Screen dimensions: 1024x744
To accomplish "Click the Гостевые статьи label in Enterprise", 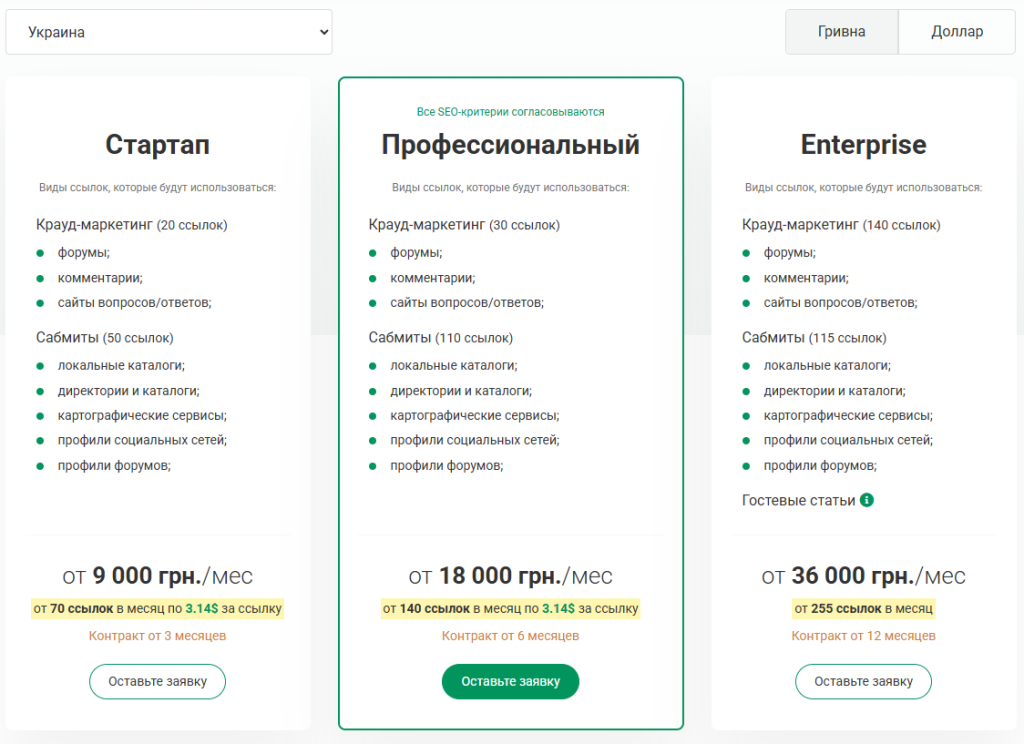I will (x=798, y=500).
